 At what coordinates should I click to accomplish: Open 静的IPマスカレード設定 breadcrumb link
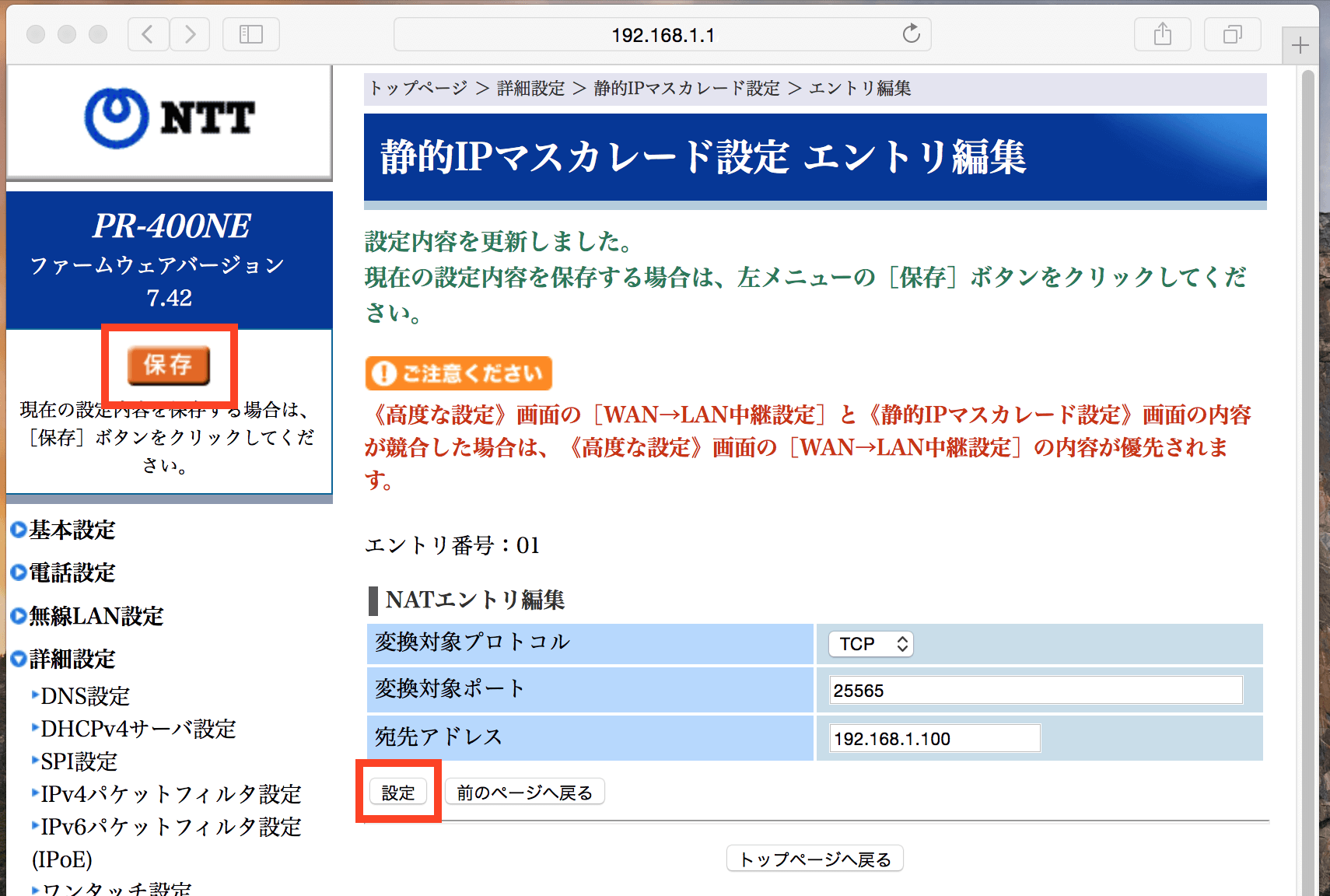pos(687,88)
